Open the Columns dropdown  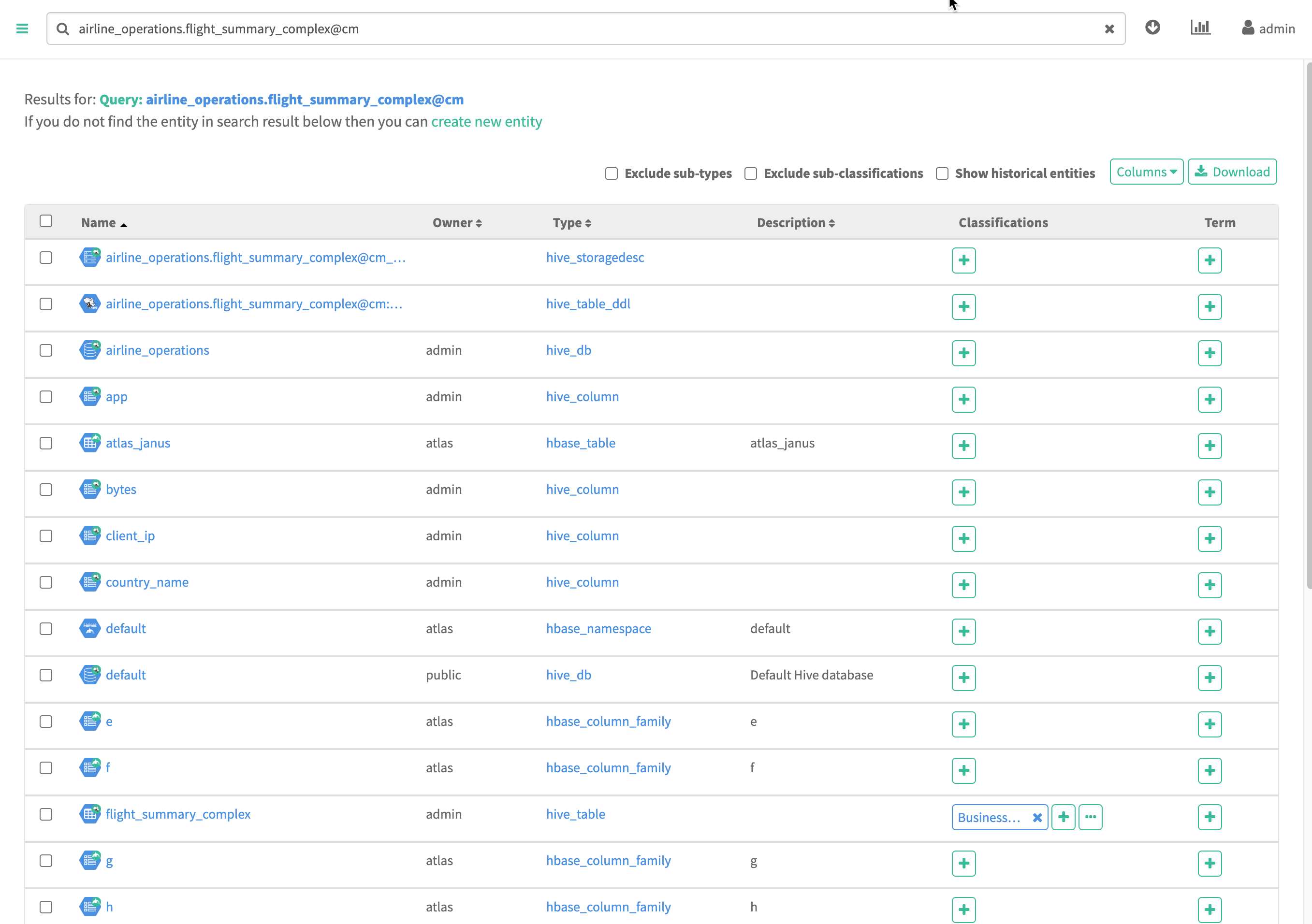pyautogui.click(x=1146, y=172)
